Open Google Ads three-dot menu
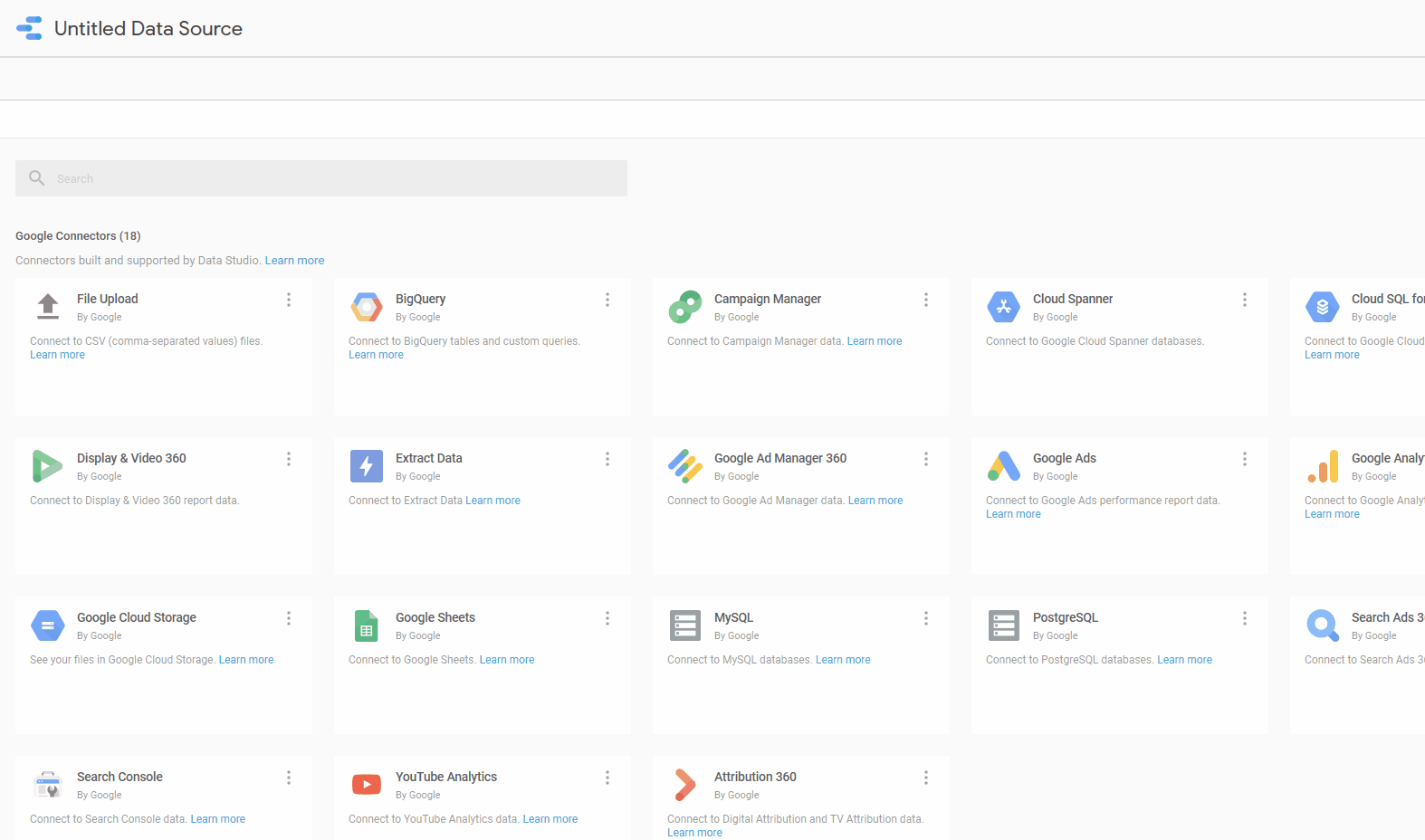The image size is (1425, 840). 1245,459
